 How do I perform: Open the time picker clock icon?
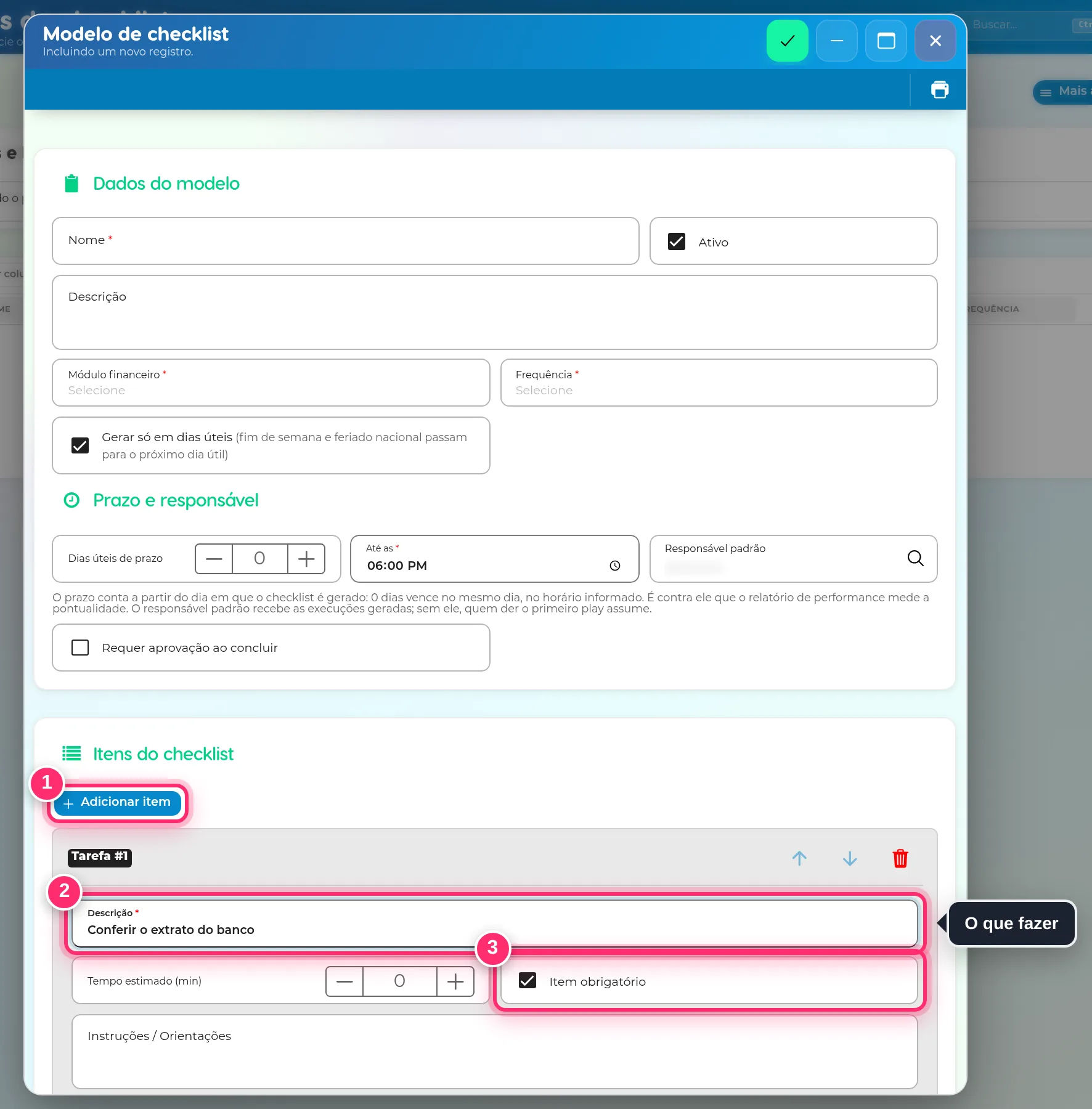614,566
